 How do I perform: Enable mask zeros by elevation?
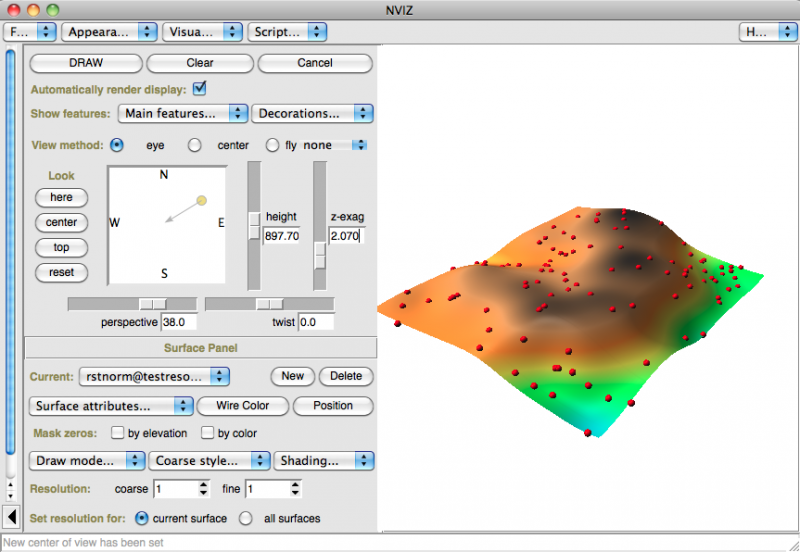pyautogui.click(x=117, y=433)
